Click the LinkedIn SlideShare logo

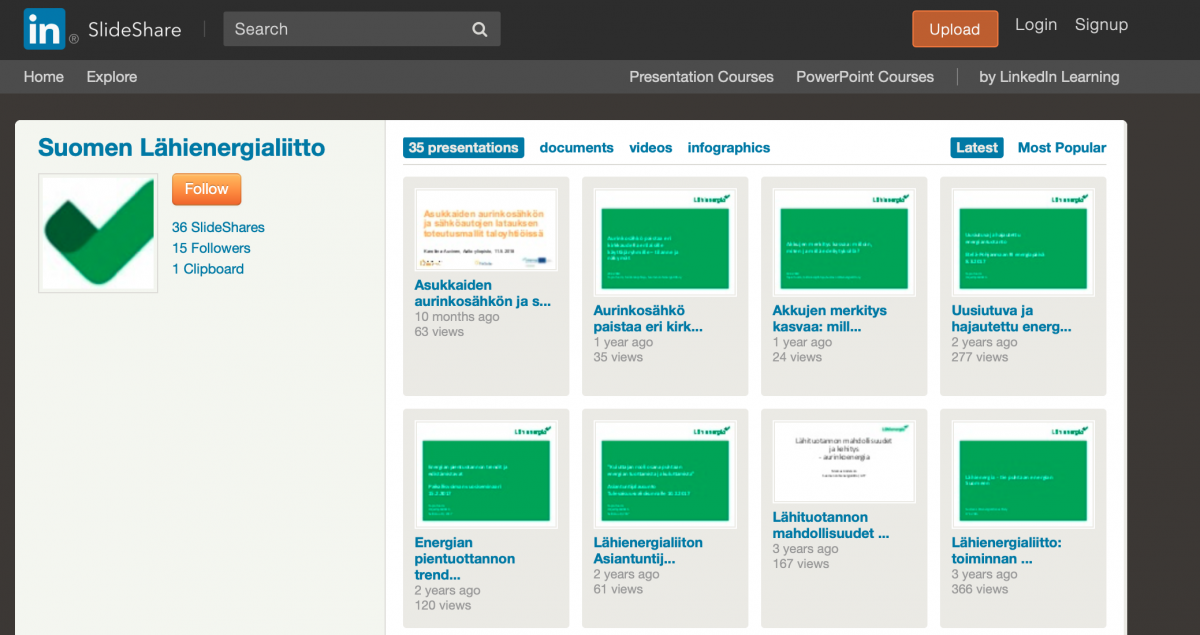point(102,29)
